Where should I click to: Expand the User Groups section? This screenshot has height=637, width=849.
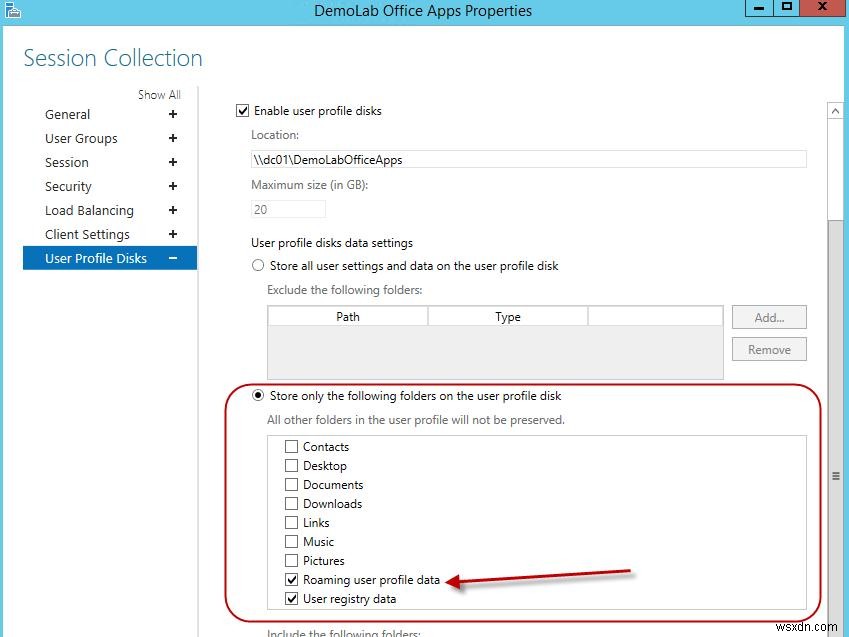(172, 138)
